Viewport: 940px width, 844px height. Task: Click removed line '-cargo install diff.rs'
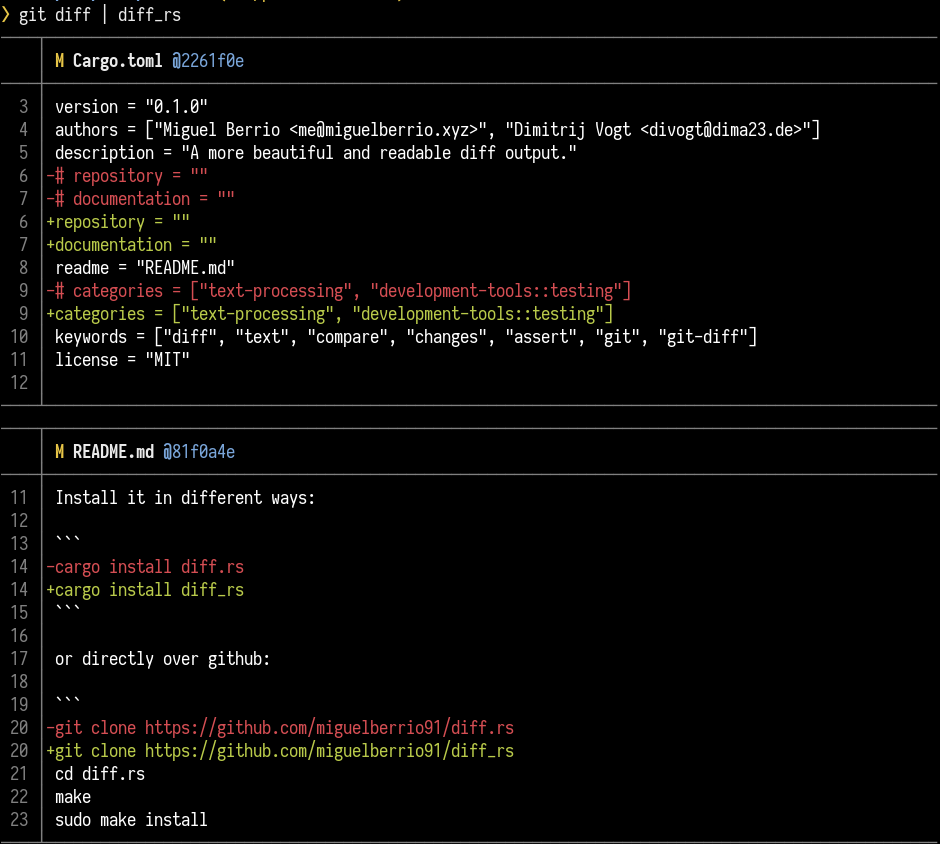tap(145, 566)
